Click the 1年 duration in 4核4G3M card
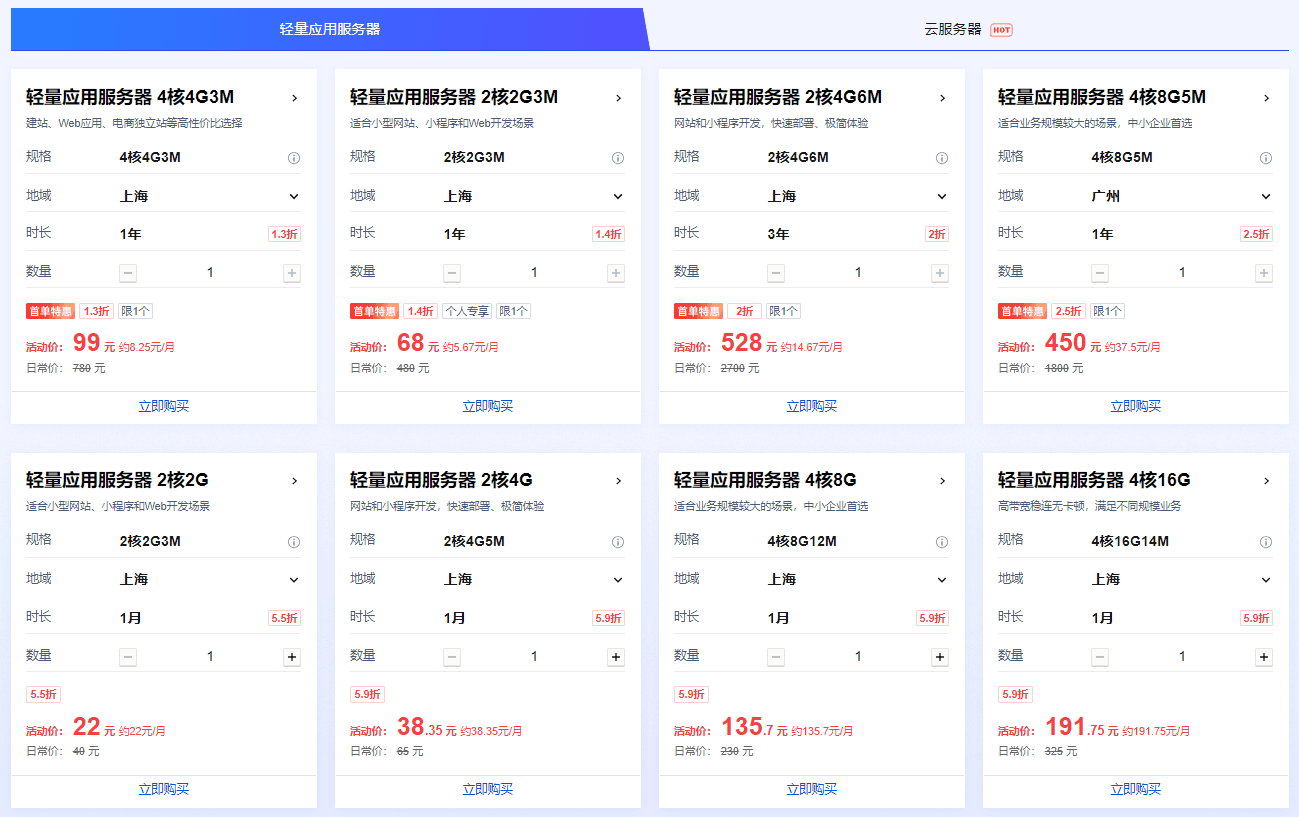Screen dimensions: 1299x817 131,234
